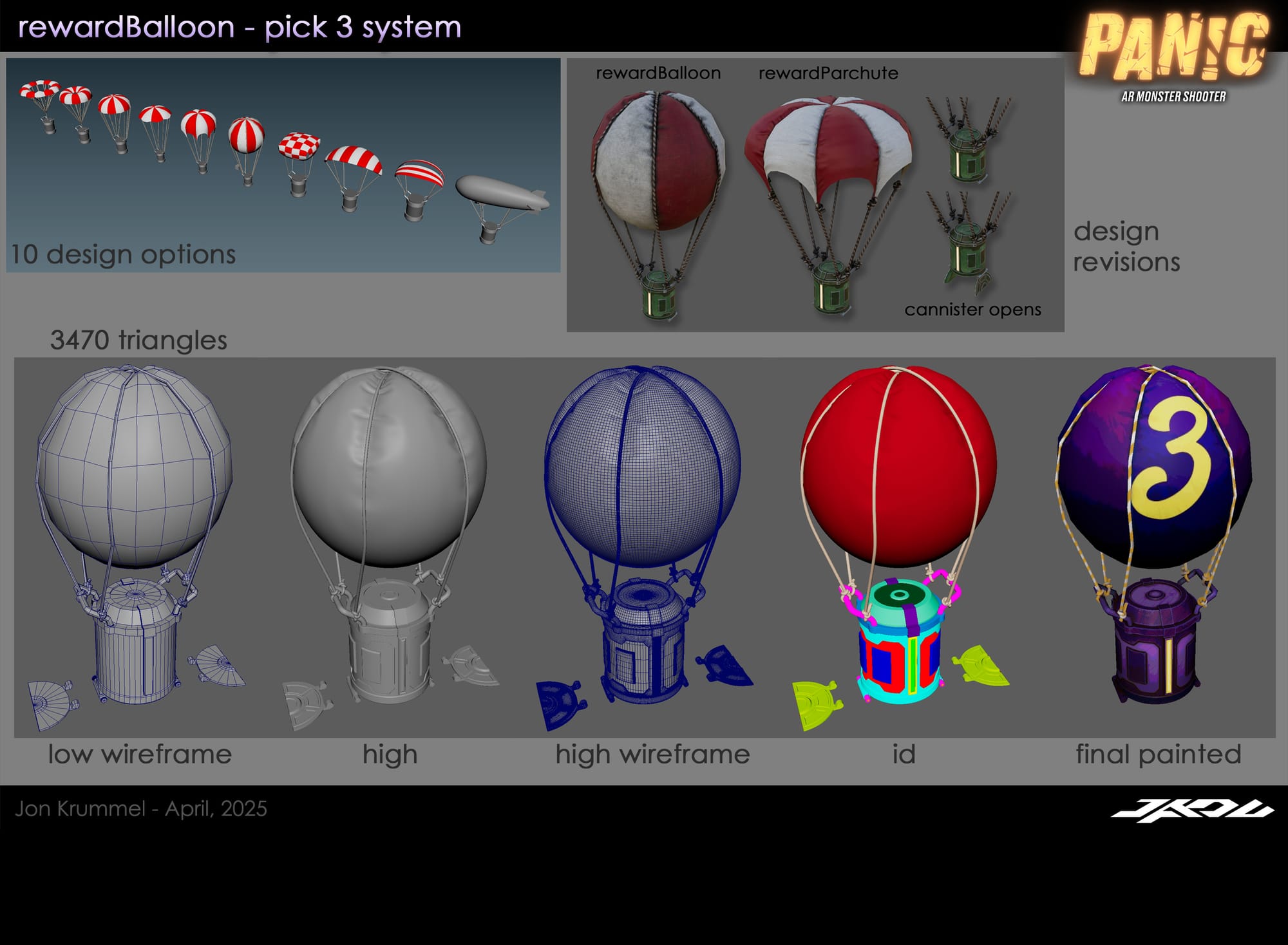Click the blue high wireframe balloon
Image resolution: width=1288 pixels, height=945 pixels.
(643, 467)
